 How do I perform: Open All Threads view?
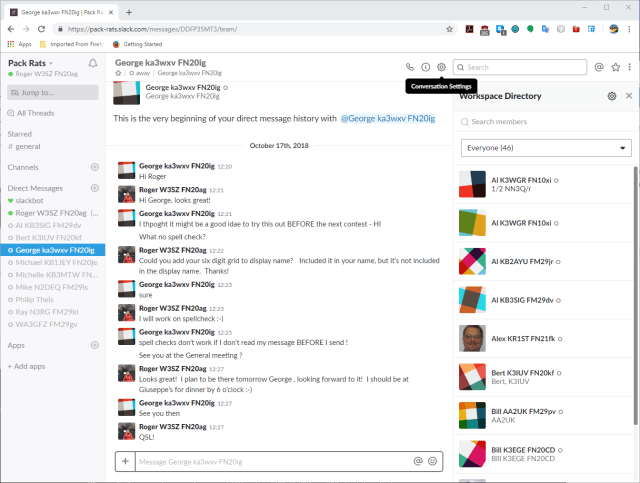pos(31,113)
